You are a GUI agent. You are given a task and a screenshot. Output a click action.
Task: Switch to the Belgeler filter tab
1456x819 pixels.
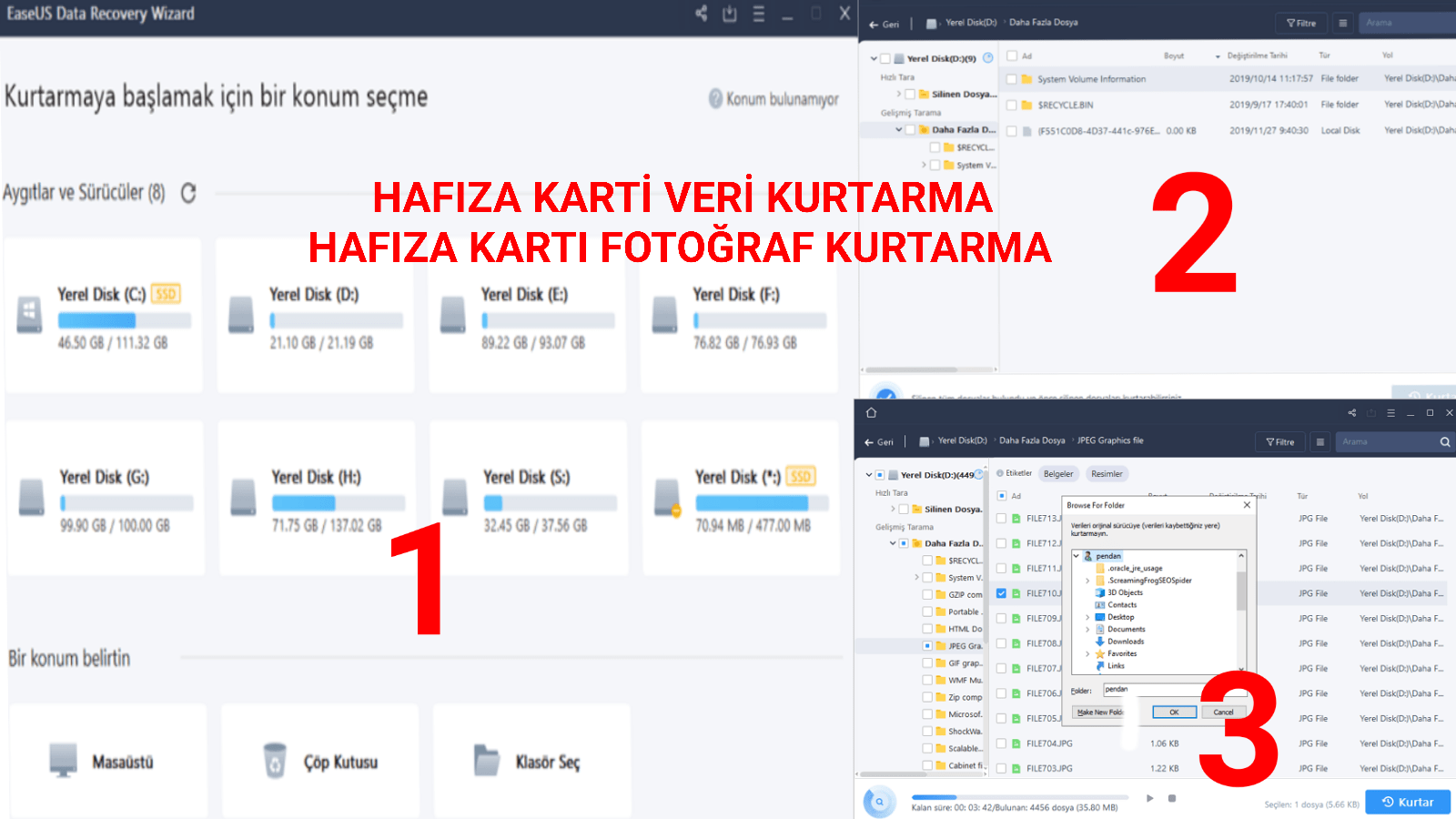pyautogui.click(x=1058, y=474)
